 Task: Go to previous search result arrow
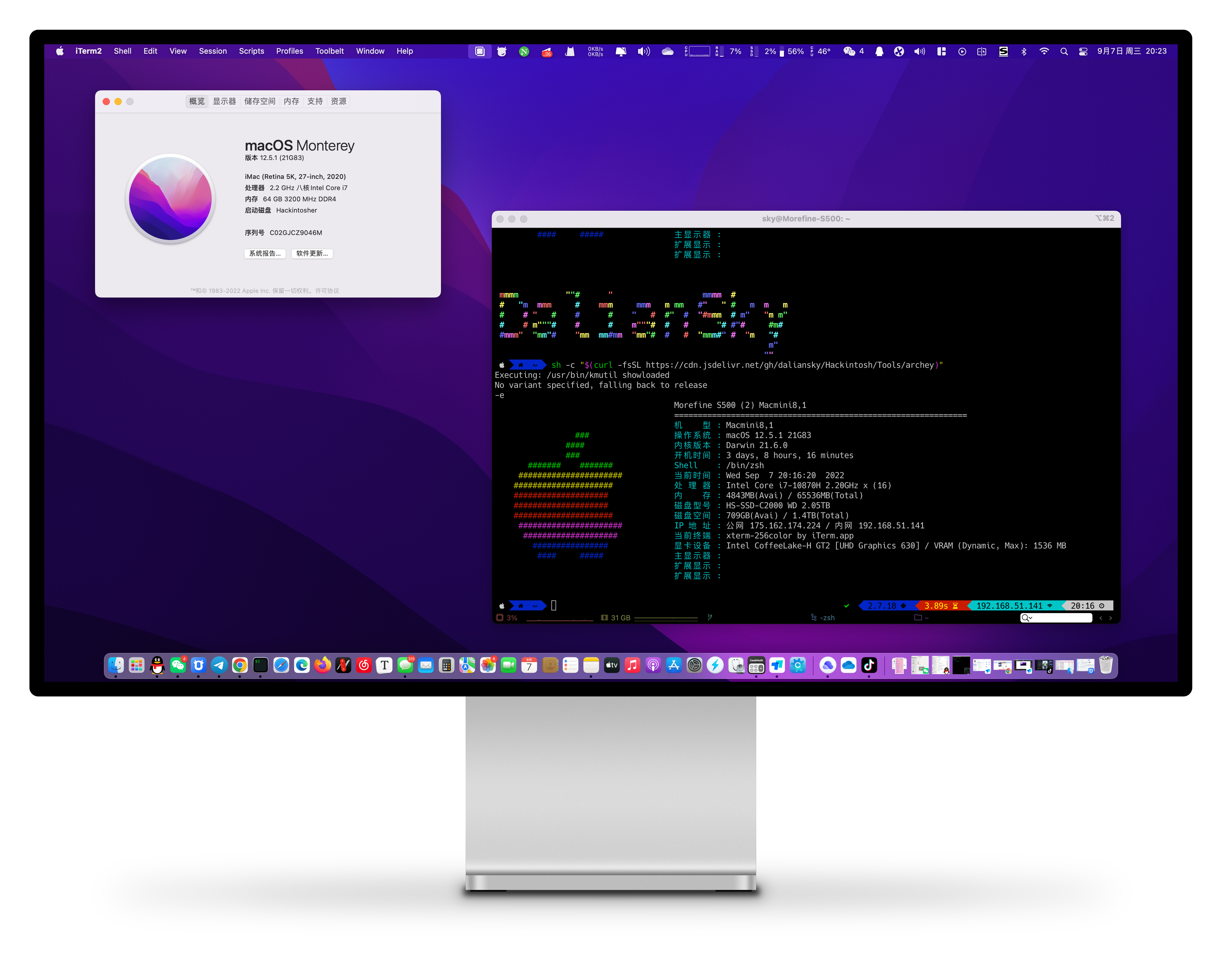[1101, 618]
